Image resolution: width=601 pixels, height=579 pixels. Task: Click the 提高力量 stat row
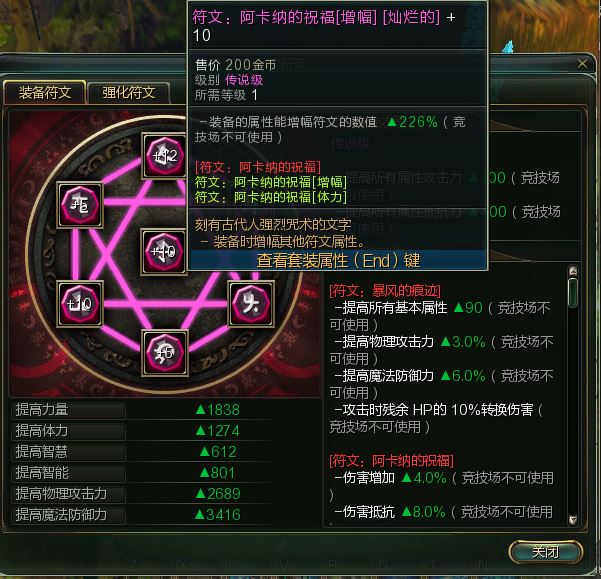coord(142,410)
